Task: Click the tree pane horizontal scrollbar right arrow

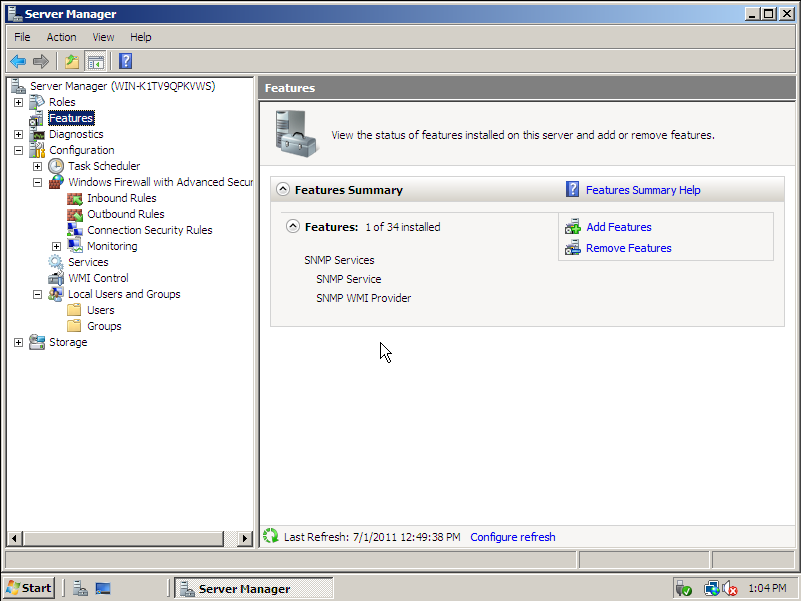Action: [x=245, y=538]
